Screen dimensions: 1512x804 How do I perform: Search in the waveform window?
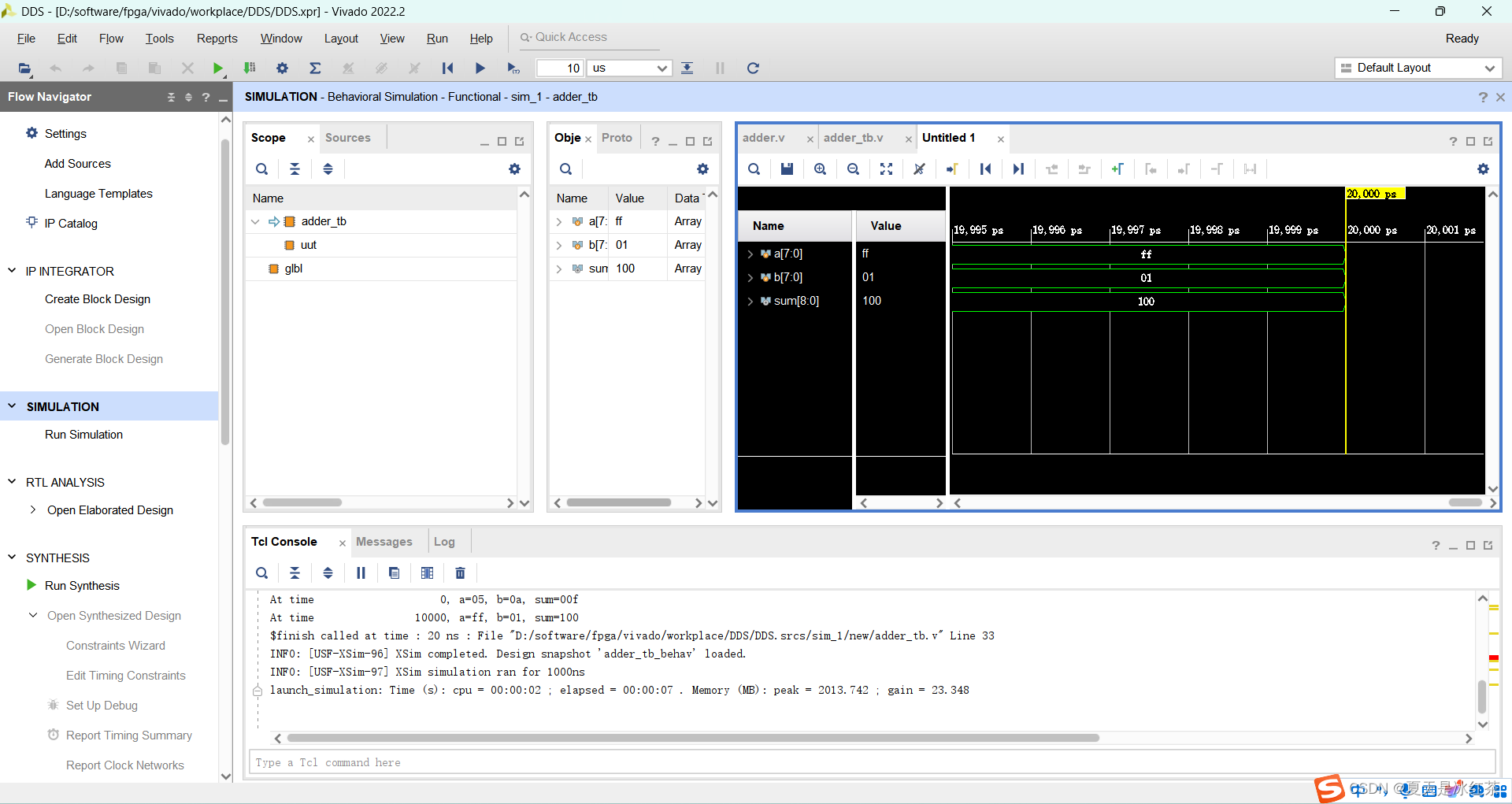pyautogui.click(x=754, y=169)
